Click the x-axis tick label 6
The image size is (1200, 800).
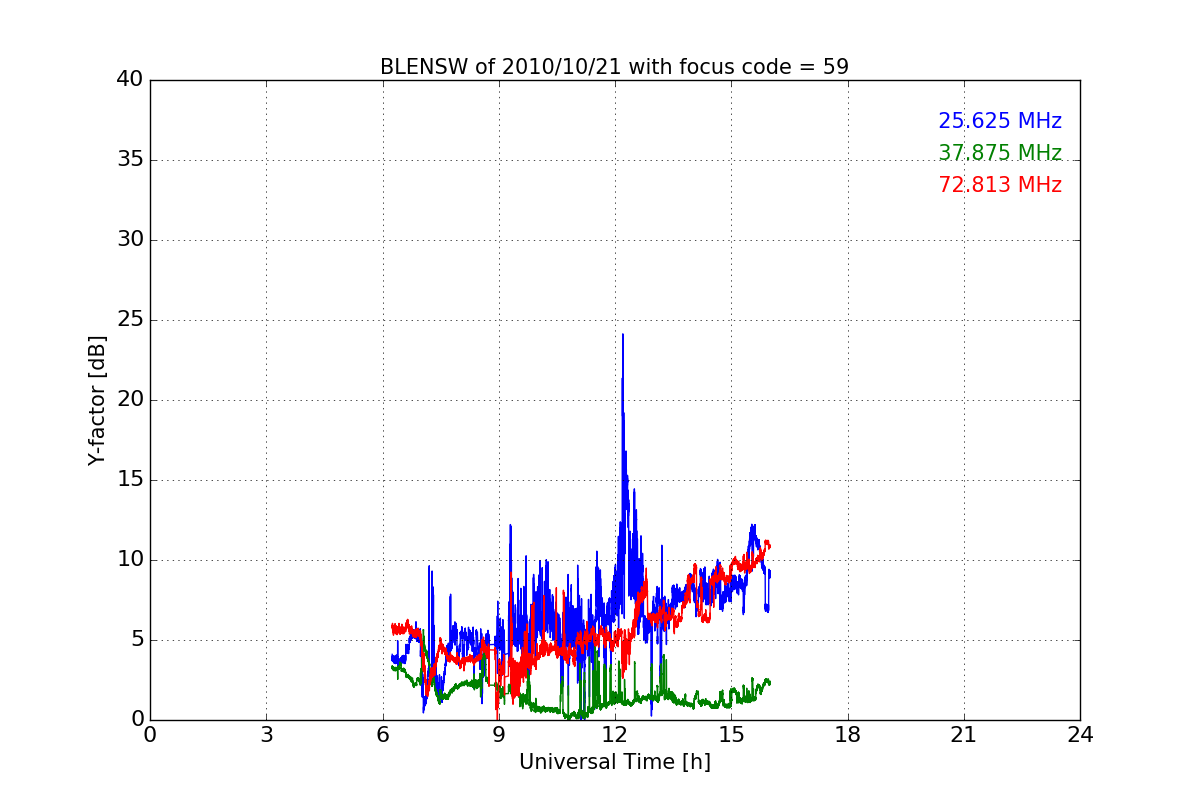(x=382, y=735)
